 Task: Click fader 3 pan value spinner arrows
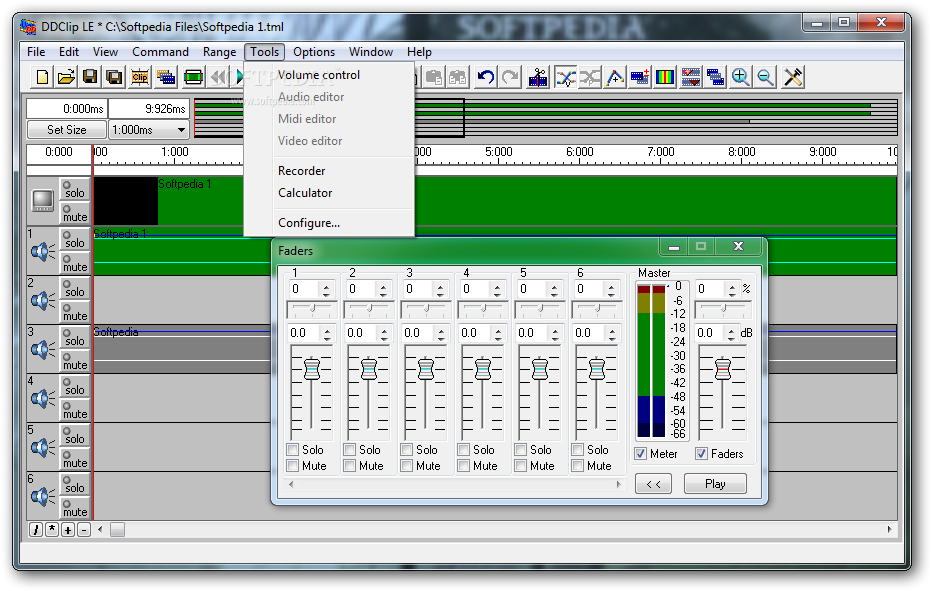440,290
